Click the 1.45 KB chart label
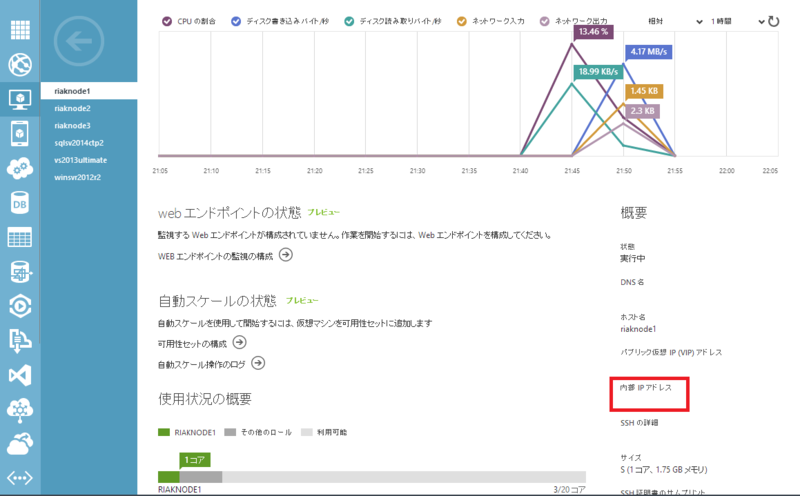The image size is (800, 496). (644, 91)
